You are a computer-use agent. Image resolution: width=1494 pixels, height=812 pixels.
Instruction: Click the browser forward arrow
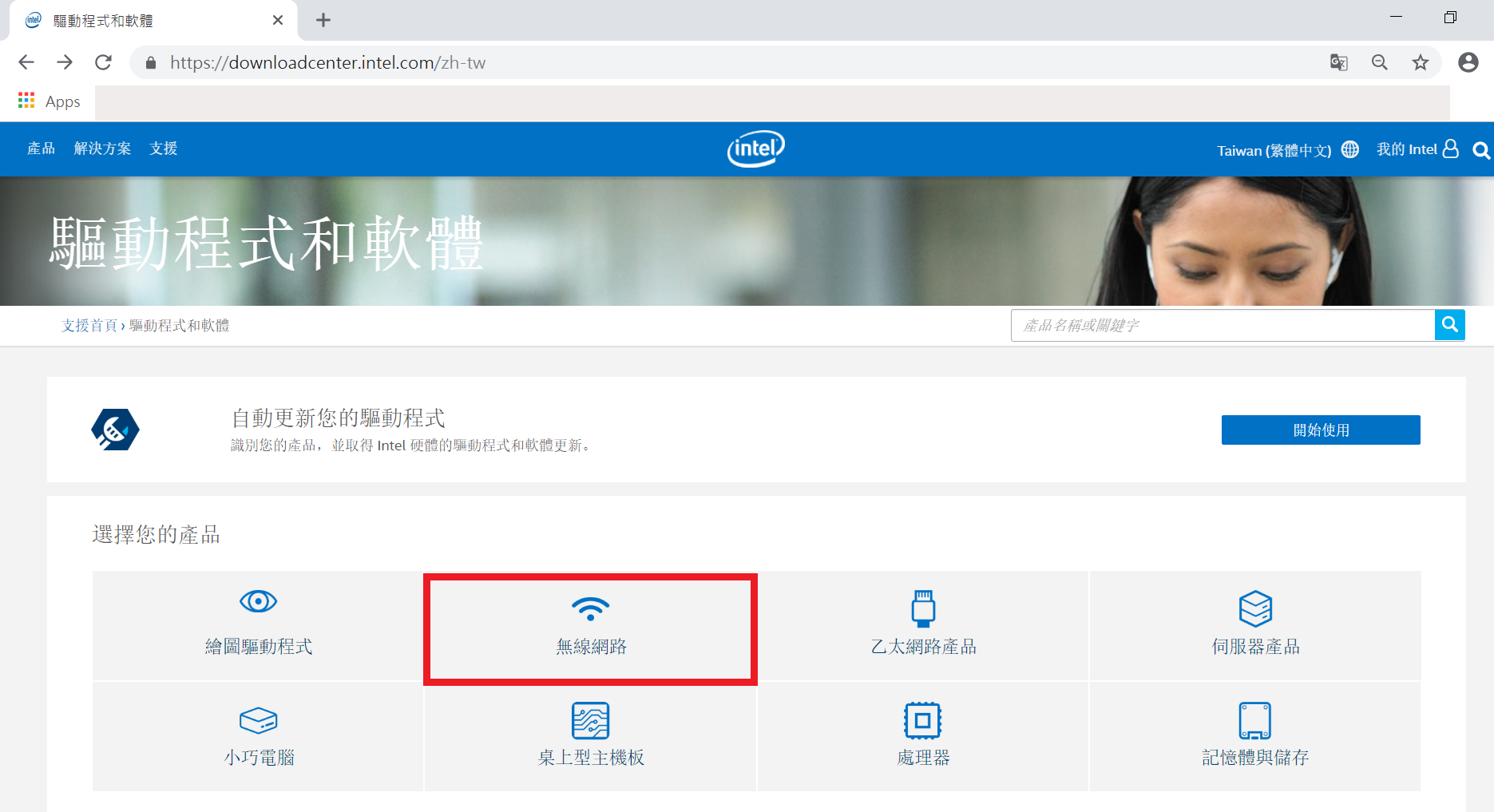[x=65, y=62]
